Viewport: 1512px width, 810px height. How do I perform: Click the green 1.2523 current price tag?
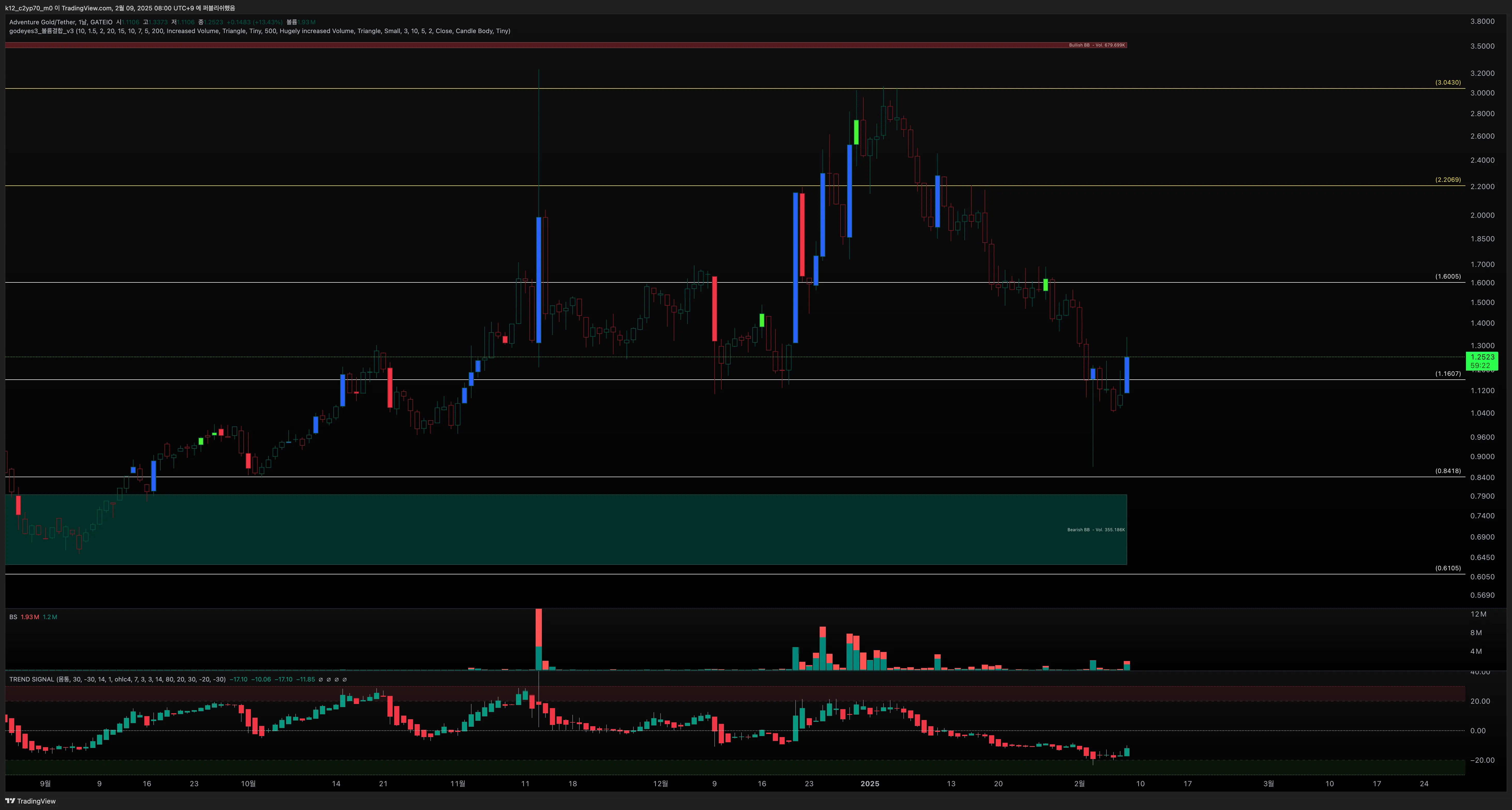(x=1482, y=361)
